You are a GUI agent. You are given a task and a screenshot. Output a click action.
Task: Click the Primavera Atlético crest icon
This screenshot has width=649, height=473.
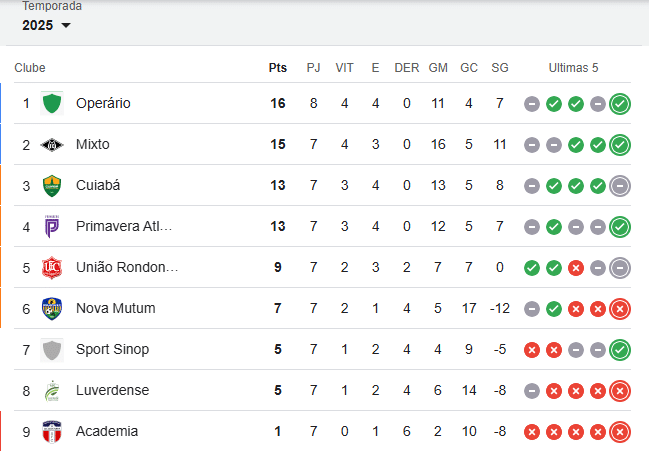click(x=52, y=226)
